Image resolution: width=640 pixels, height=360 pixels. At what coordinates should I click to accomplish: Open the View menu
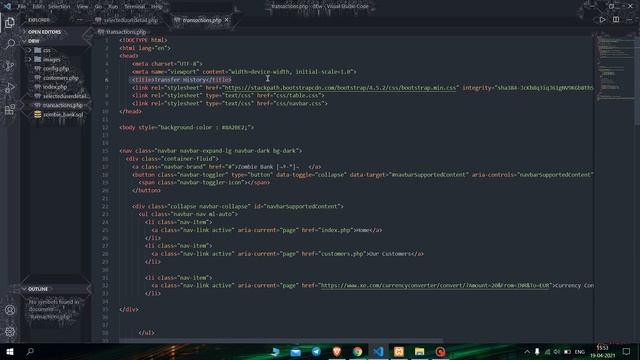[82, 6]
